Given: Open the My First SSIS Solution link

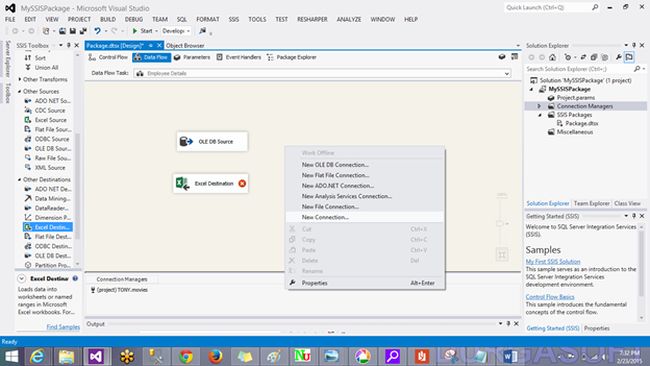Looking at the screenshot, I should pyautogui.click(x=553, y=262).
